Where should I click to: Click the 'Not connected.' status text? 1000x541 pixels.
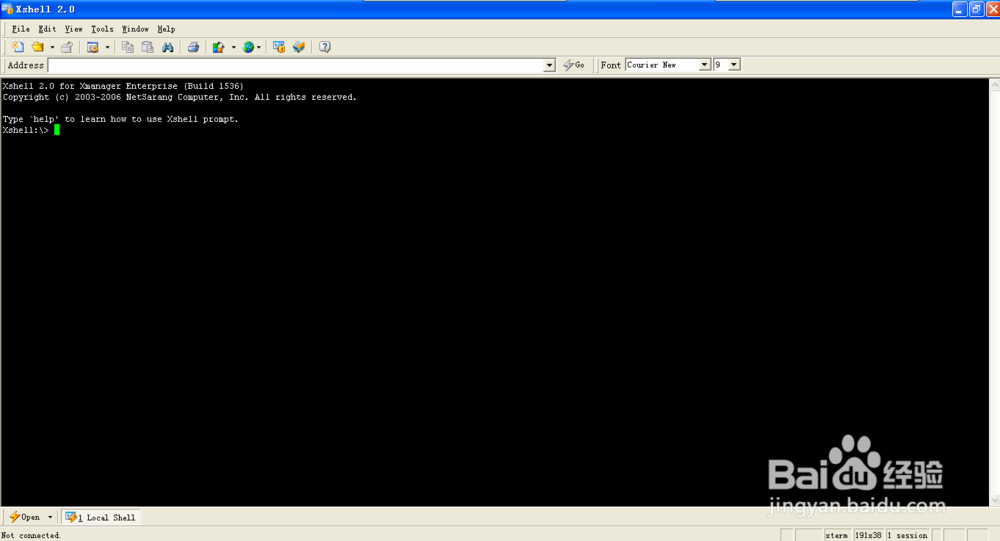coord(31,535)
